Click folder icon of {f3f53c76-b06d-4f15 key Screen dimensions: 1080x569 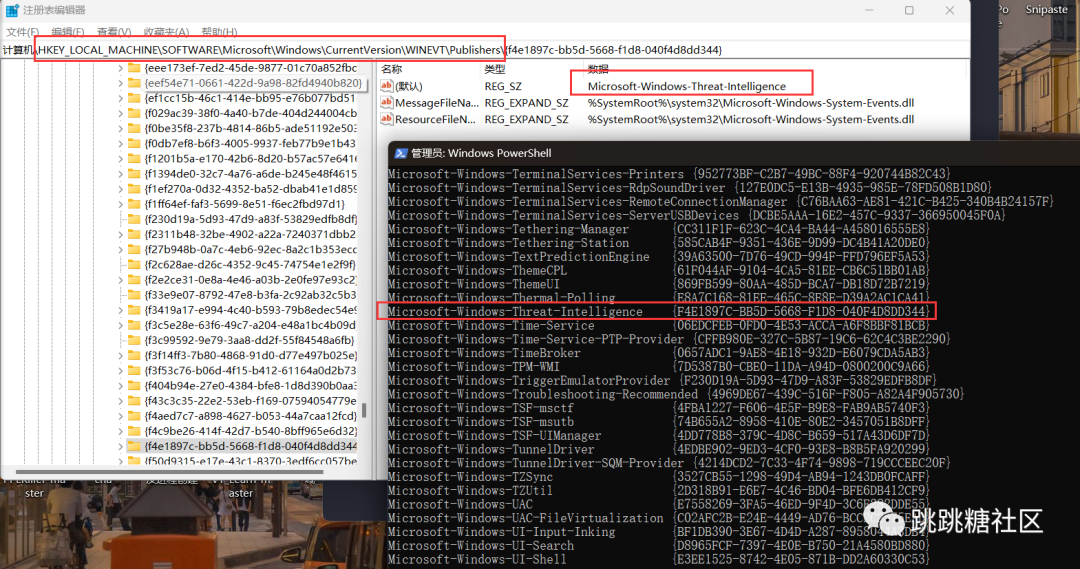tap(134, 371)
